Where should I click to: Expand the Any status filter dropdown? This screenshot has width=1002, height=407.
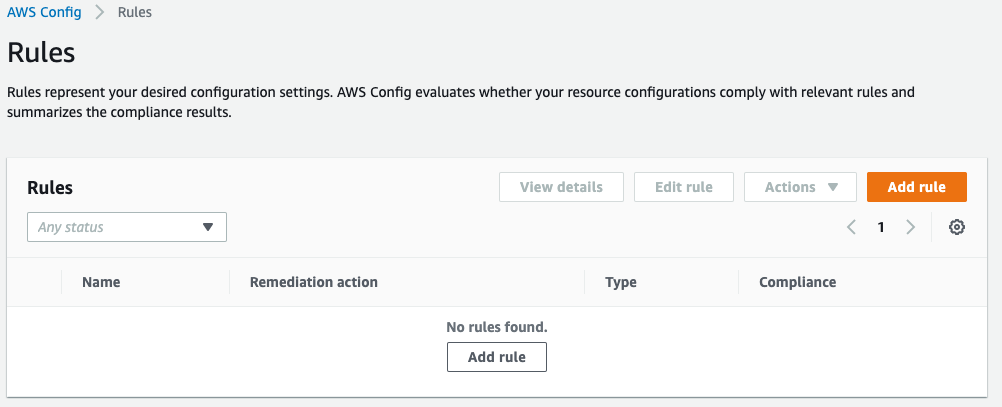tap(127, 227)
